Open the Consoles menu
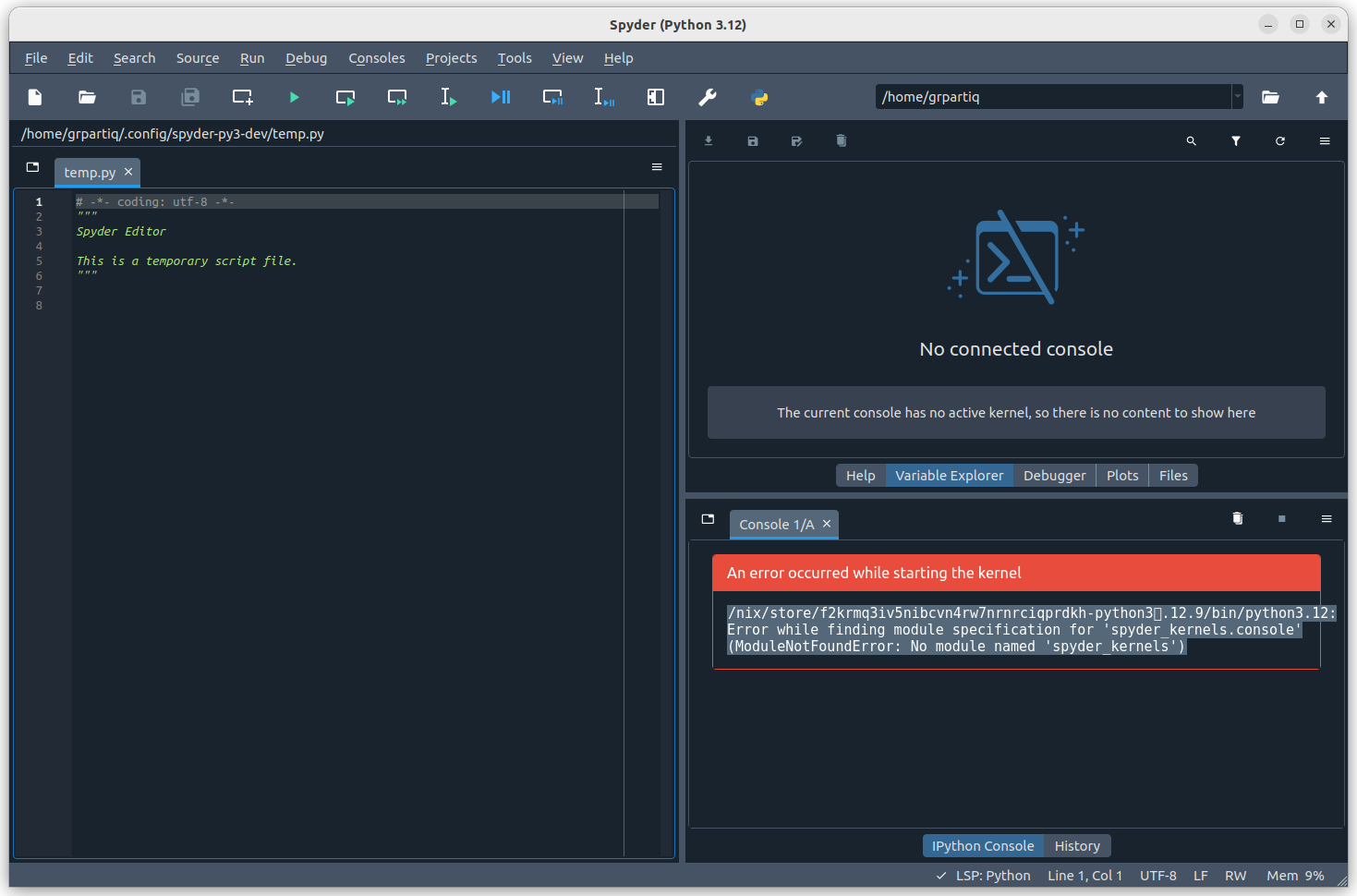Viewport: 1357px width, 896px height. click(x=377, y=58)
